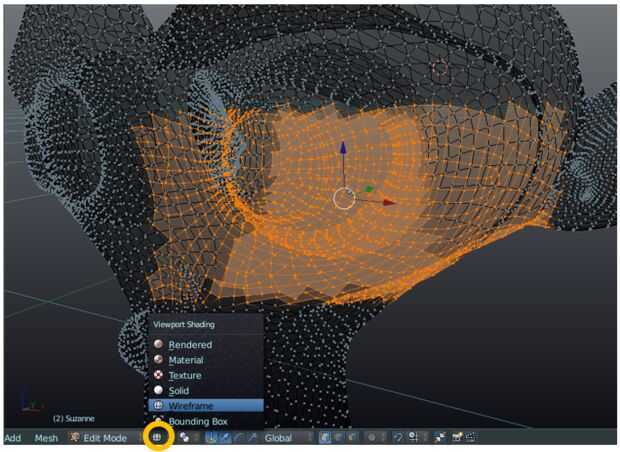Open the Mesh menu in header
The width and height of the screenshot is (620, 452).
(x=46, y=438)
